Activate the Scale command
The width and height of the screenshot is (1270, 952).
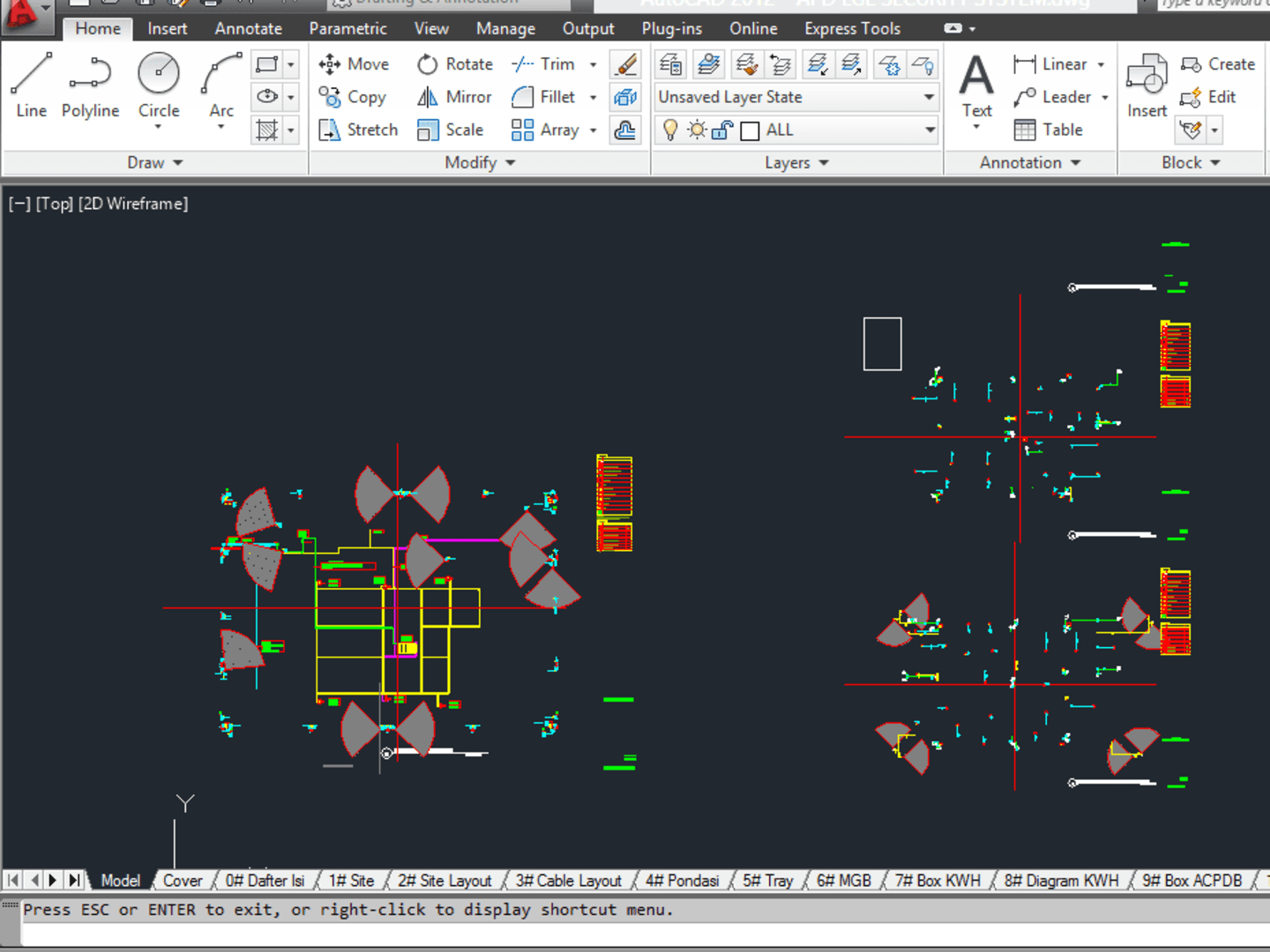pyautogui.click(x=450, y=130)
